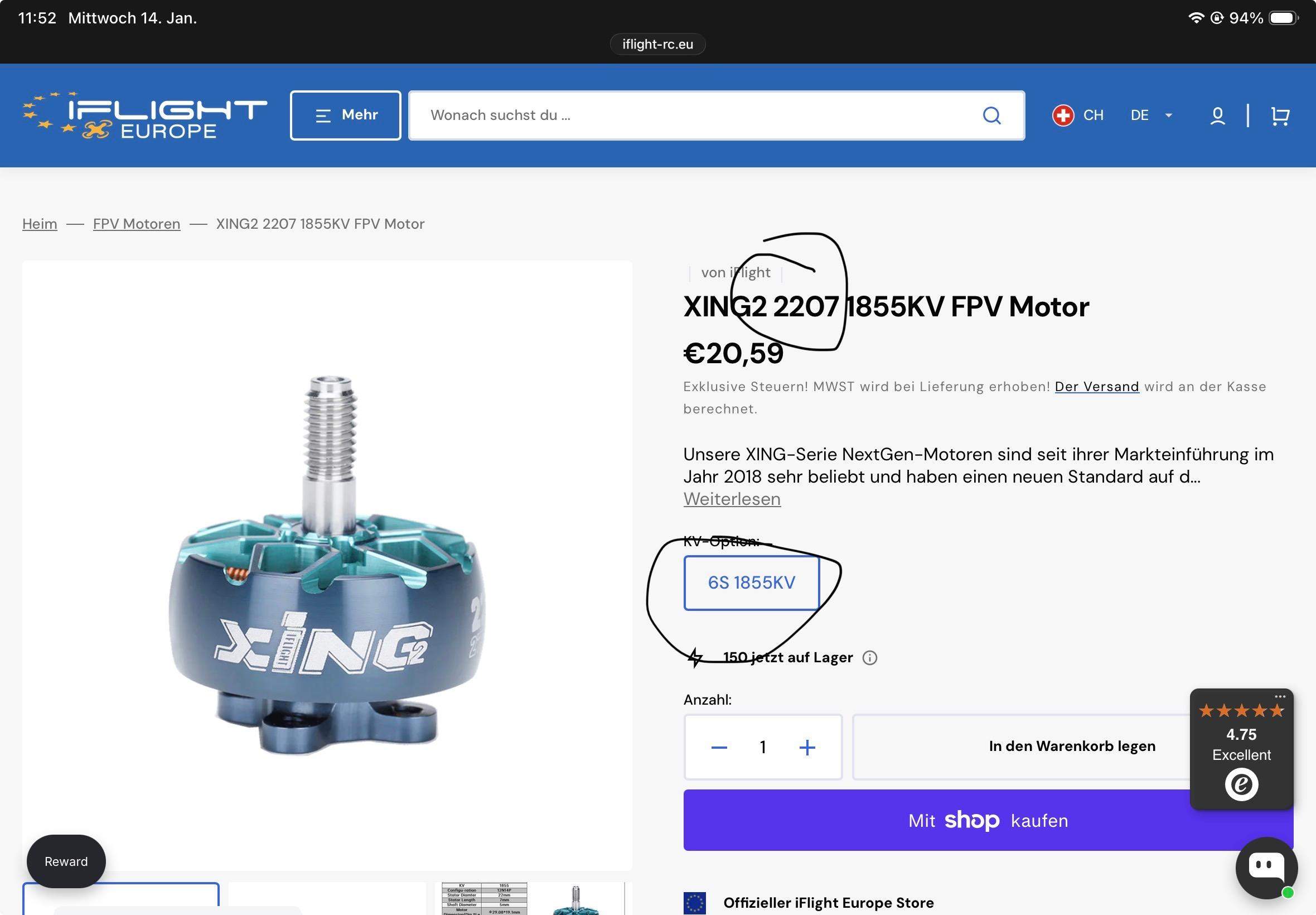Go to FPV Motoren breadcrumb
The height and width of the screenshot is (915, 1316).
[137, 224]
